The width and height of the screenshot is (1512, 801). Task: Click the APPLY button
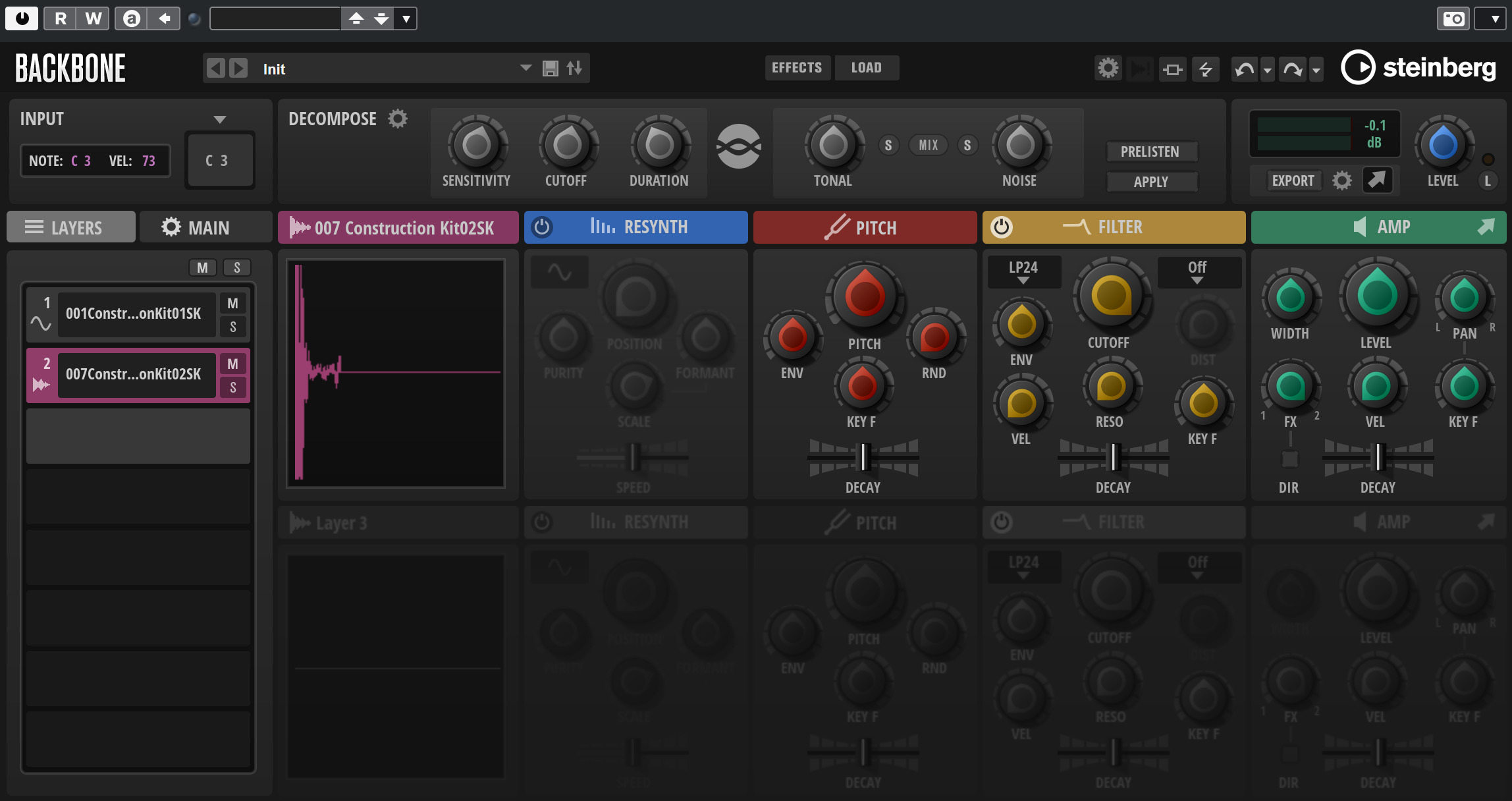[1150, 182]
